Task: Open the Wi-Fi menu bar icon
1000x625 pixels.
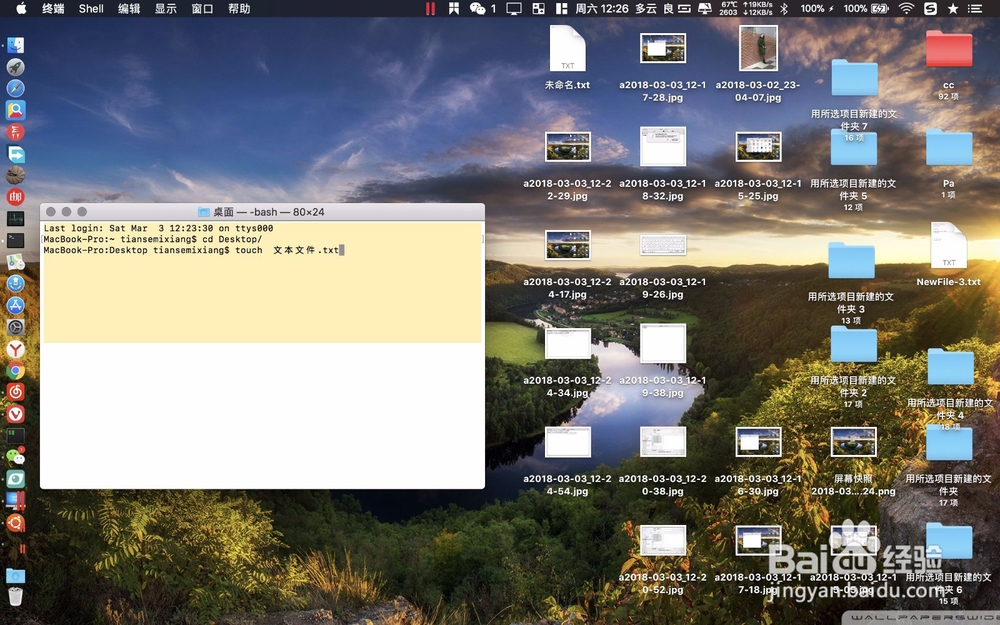Action: [906, 8]
